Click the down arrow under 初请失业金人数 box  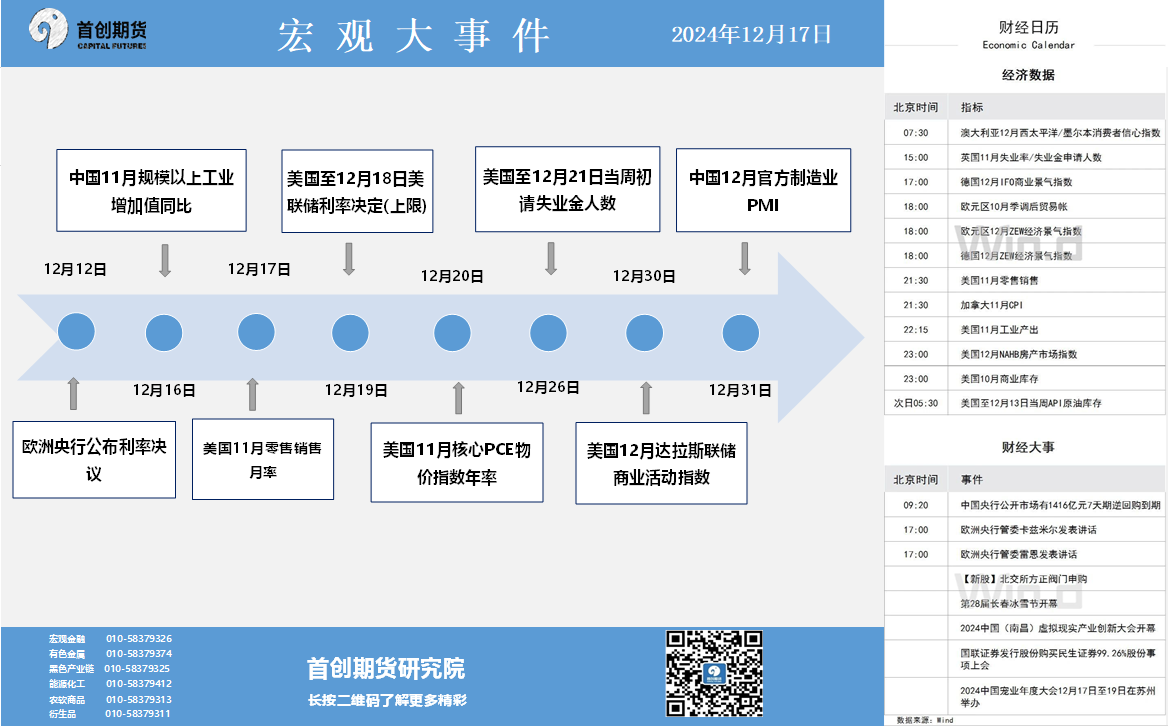[x=551, y=258]
